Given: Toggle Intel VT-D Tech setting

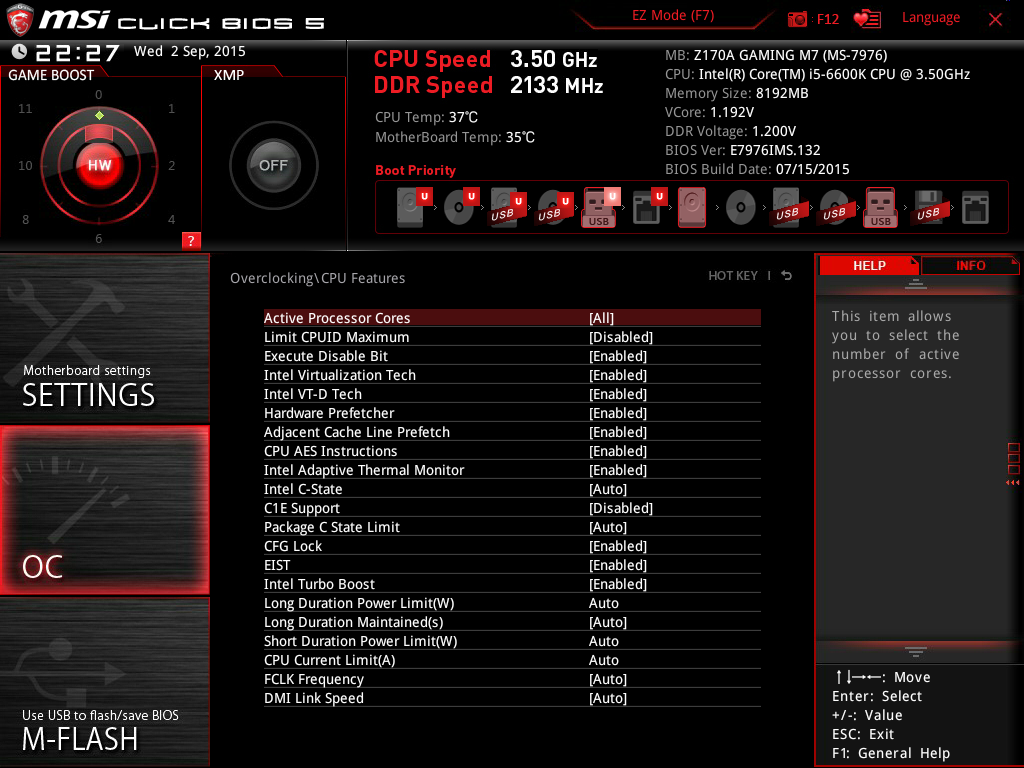Looking at the screenshot, I should (x=512, y=394).
